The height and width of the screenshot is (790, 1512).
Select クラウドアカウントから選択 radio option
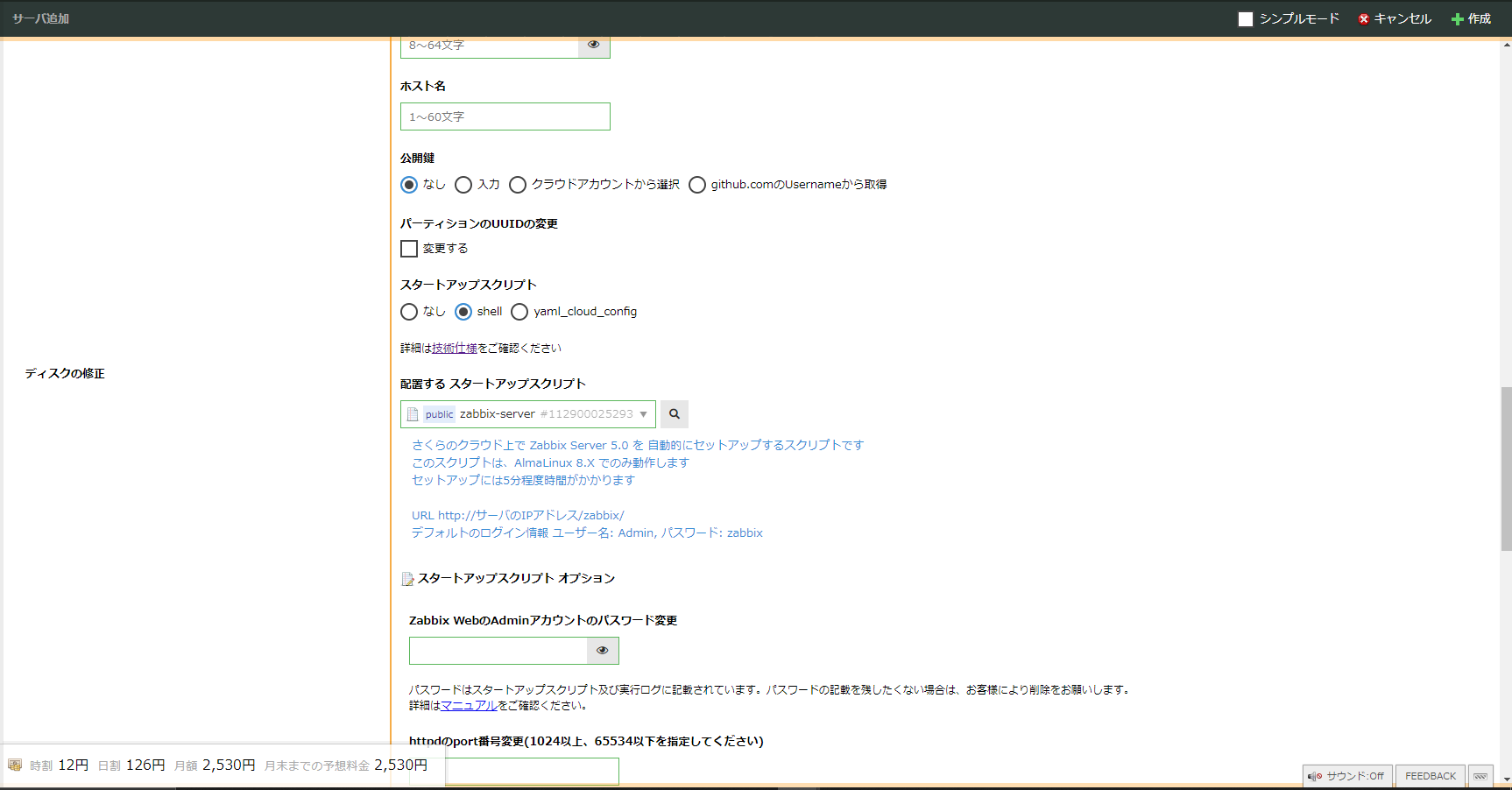click(x=518, y=185)
